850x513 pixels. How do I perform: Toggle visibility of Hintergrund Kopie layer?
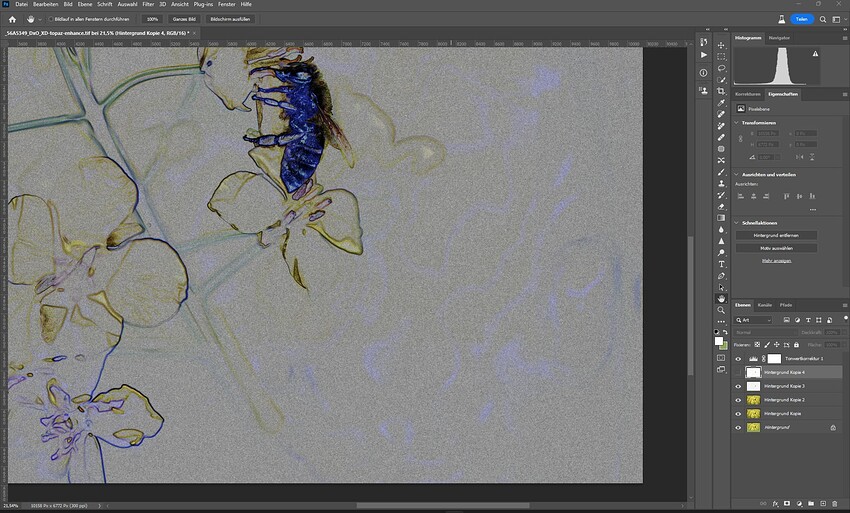pos(738,414)
